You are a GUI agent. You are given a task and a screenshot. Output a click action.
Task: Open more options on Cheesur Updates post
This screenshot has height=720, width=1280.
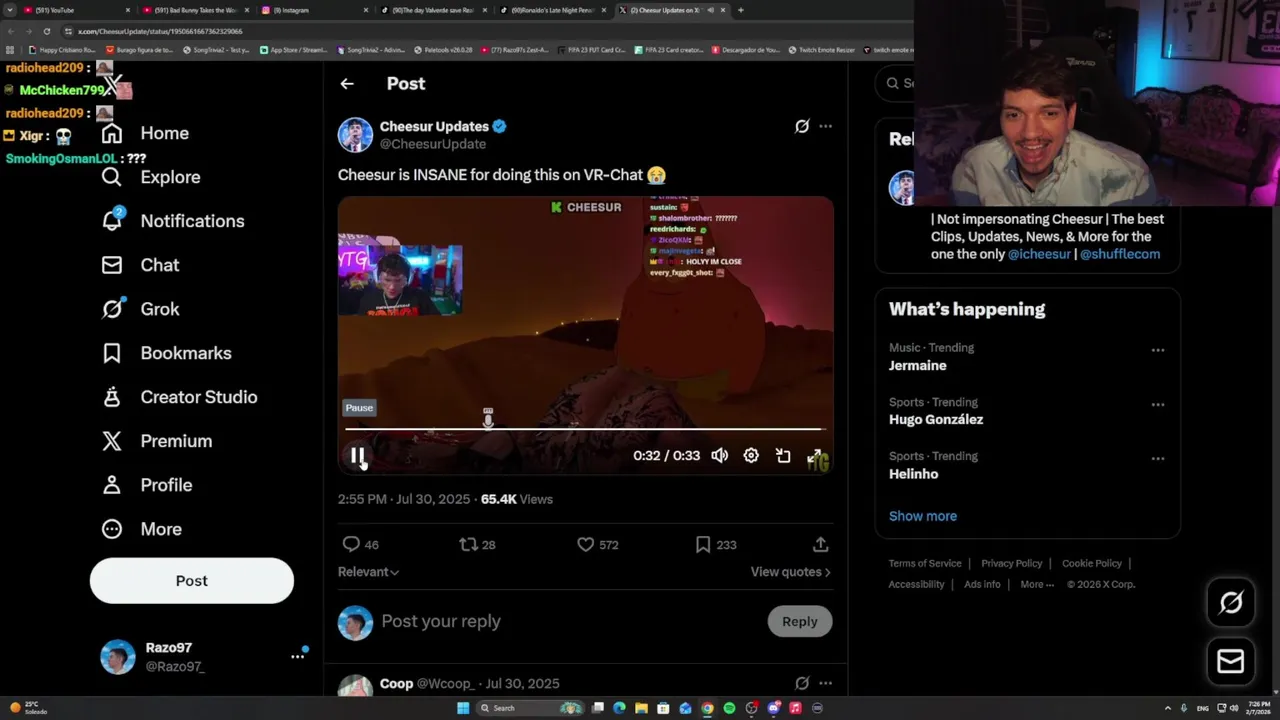pyautogui.click(x=825, y=126)
